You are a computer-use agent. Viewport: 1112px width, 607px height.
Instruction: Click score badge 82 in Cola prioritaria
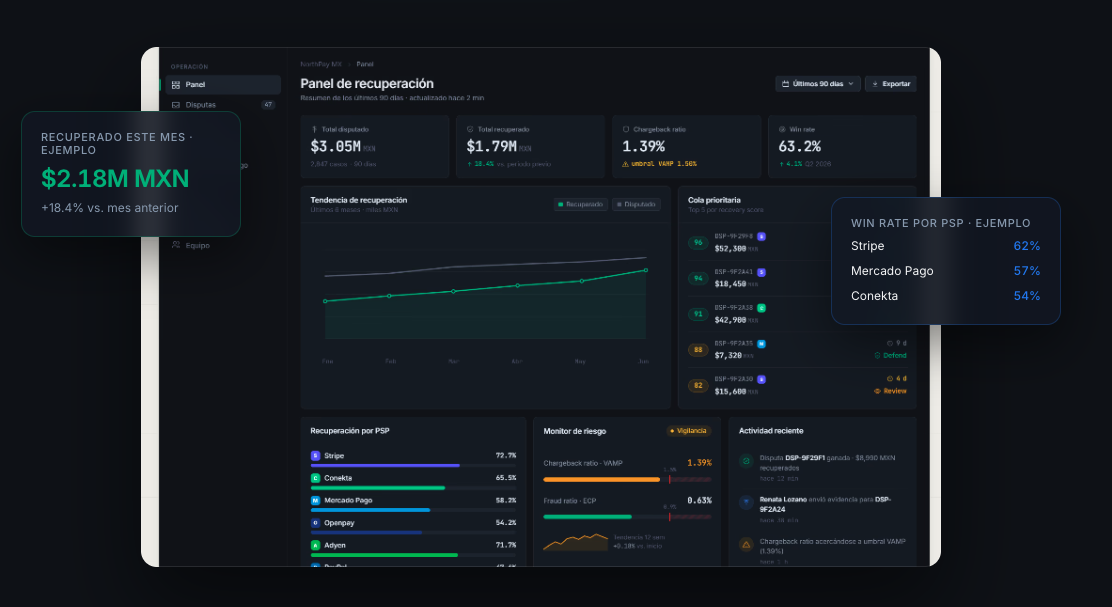click(x=698, y=385)
